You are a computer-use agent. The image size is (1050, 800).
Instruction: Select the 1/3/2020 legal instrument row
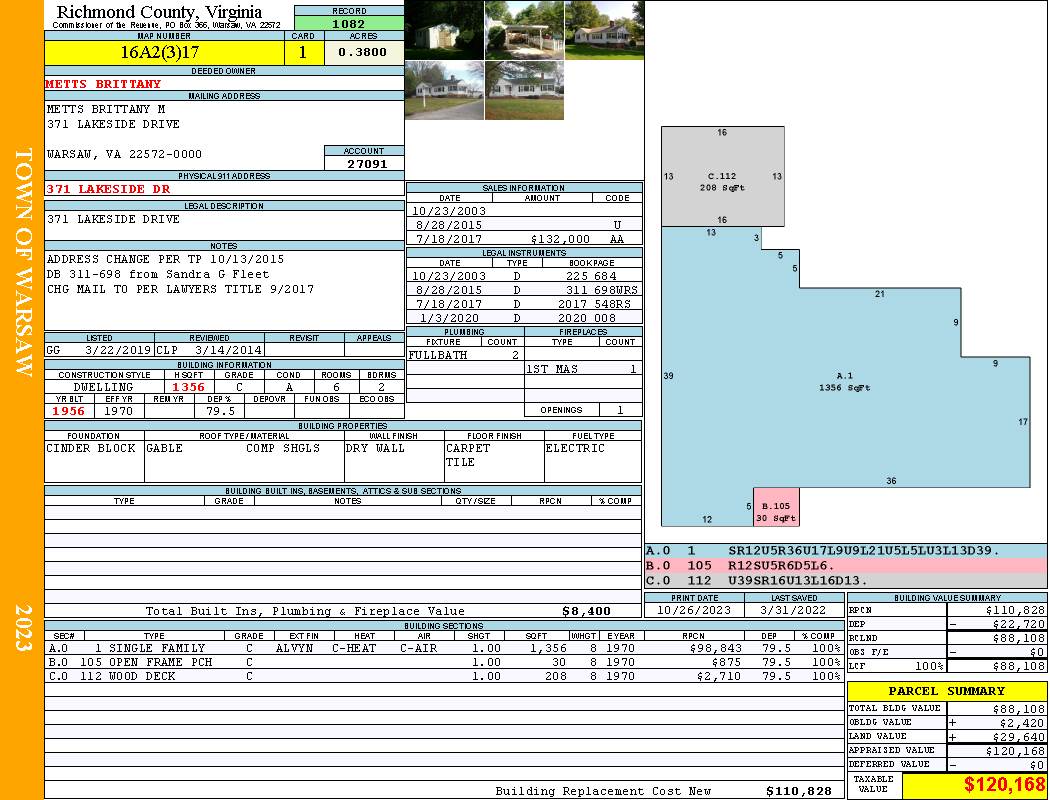point(524,318)
